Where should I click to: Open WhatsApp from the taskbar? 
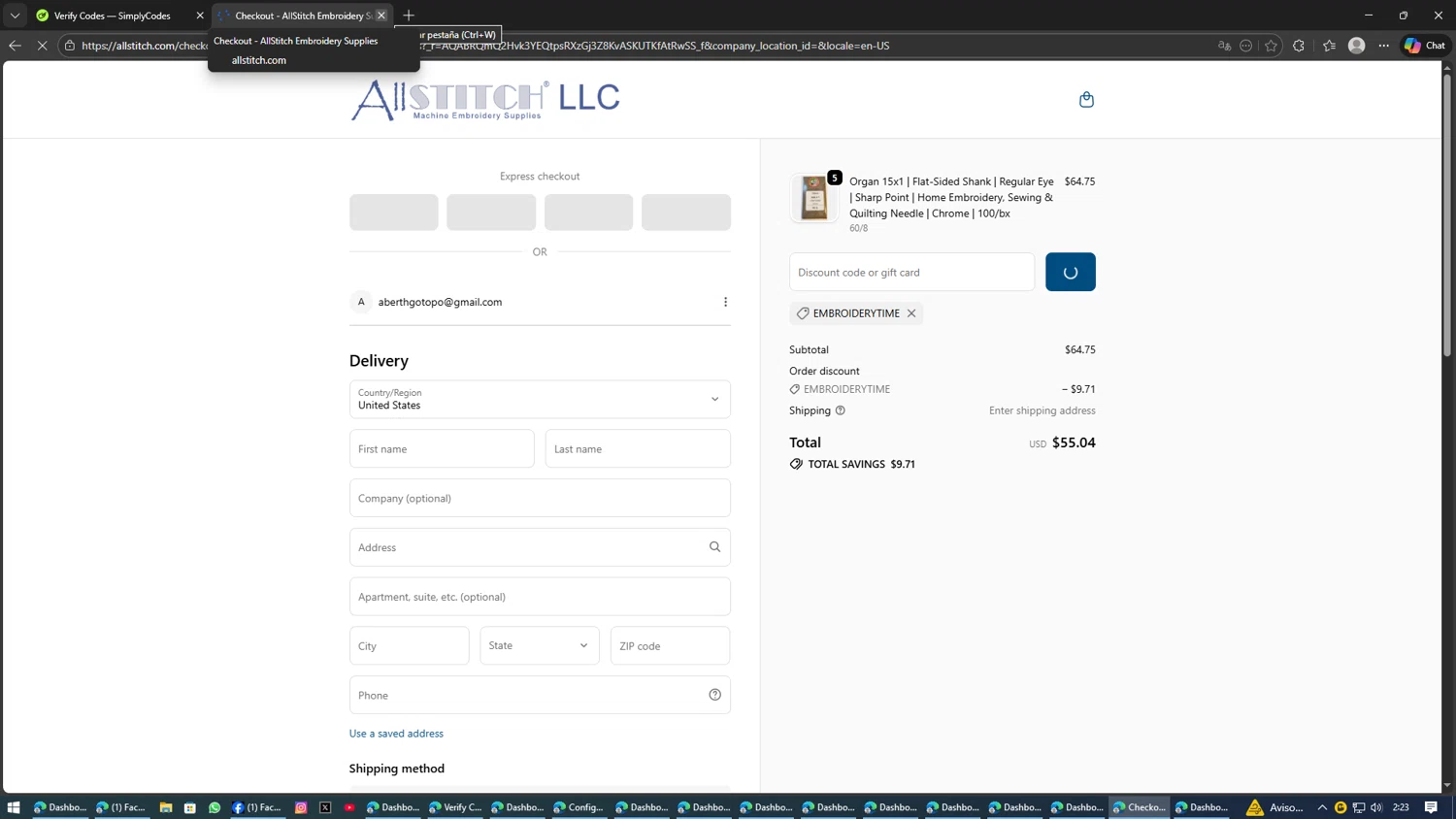215,807
